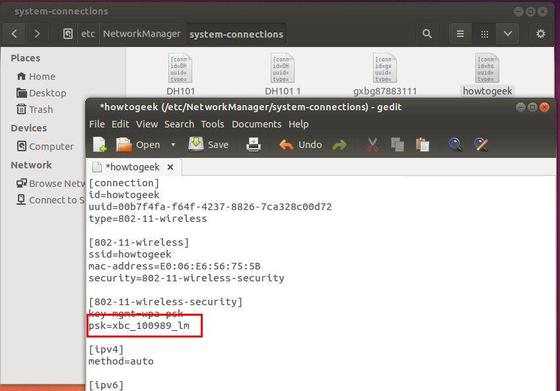Paste from clipboard icon
The image size is (560, 391).
(422, 145)
